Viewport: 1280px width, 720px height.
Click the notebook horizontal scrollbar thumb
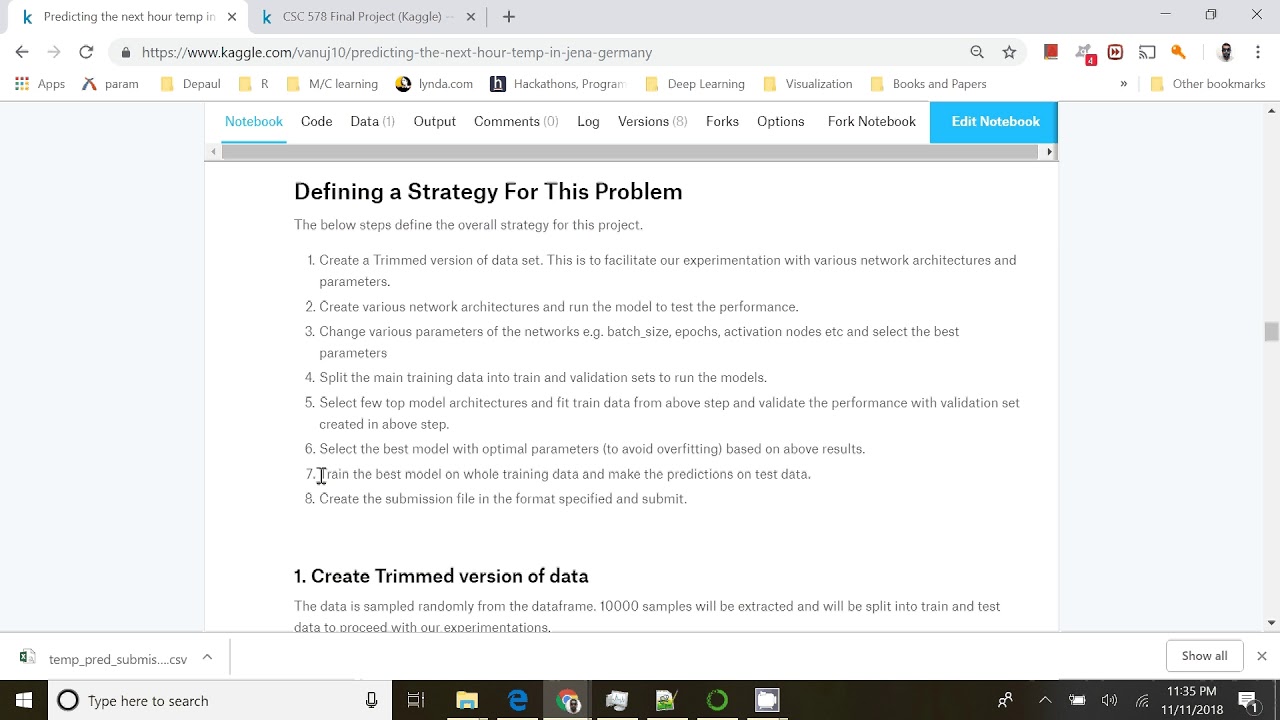point(630,152)
